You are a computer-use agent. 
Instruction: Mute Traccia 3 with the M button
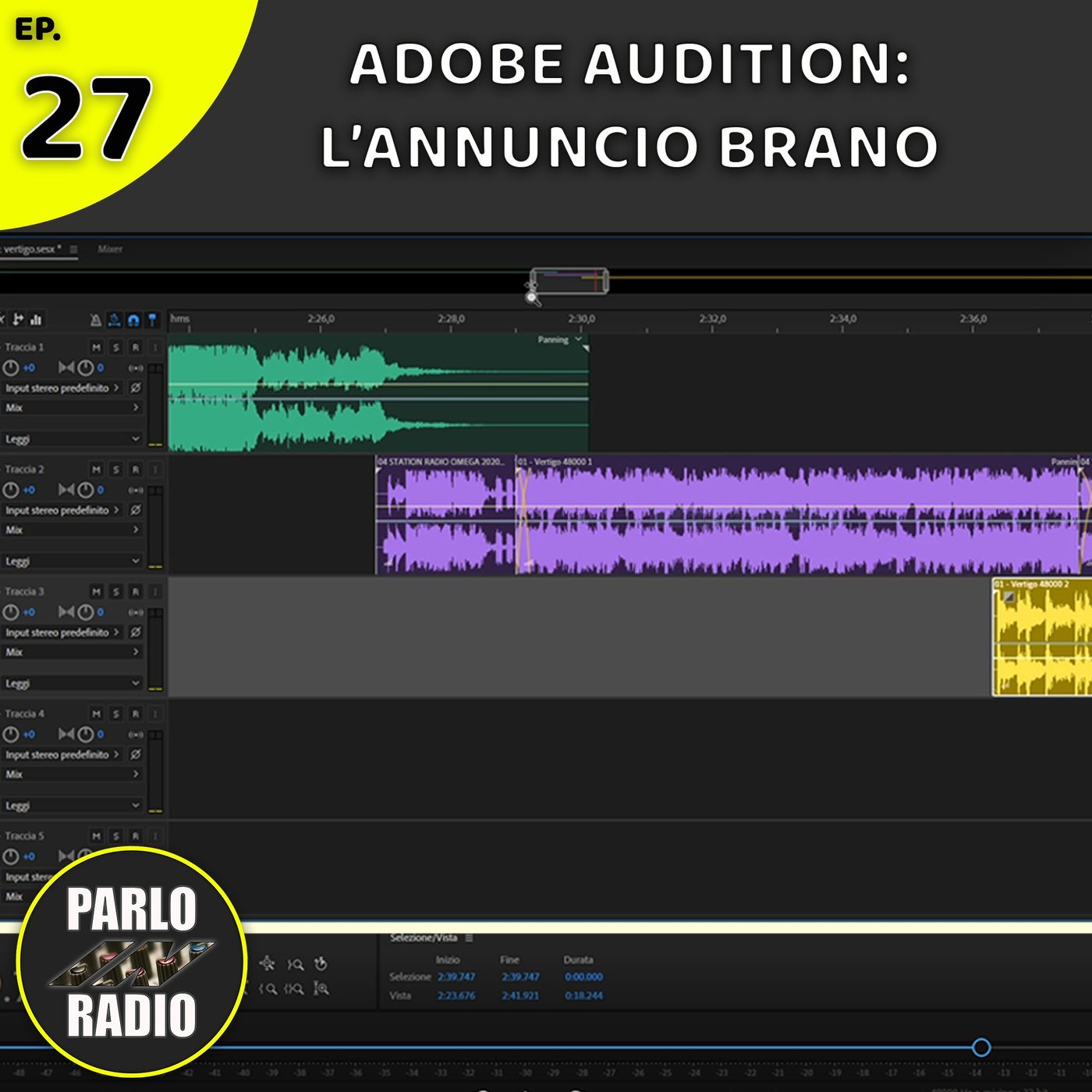(97, 592)
